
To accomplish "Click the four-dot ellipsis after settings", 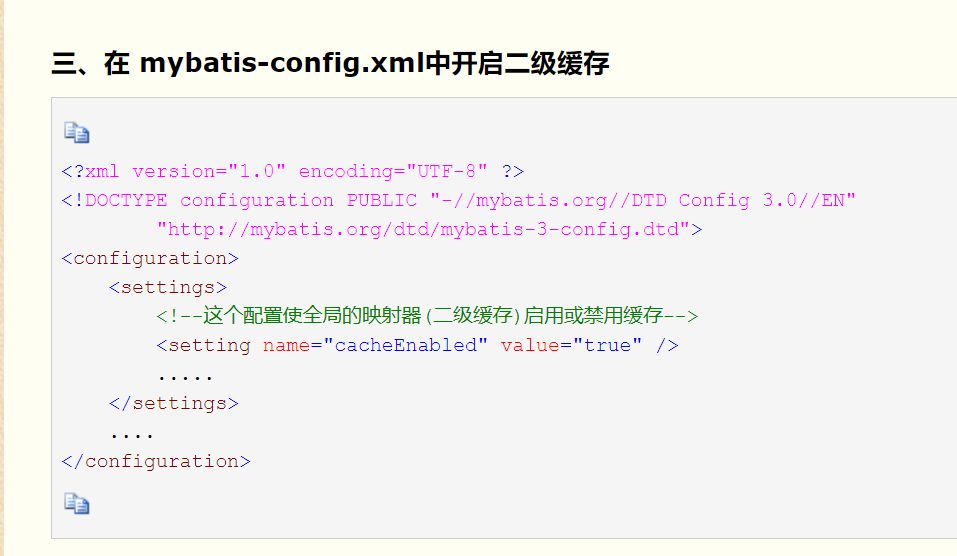I will tap(132, 436).
